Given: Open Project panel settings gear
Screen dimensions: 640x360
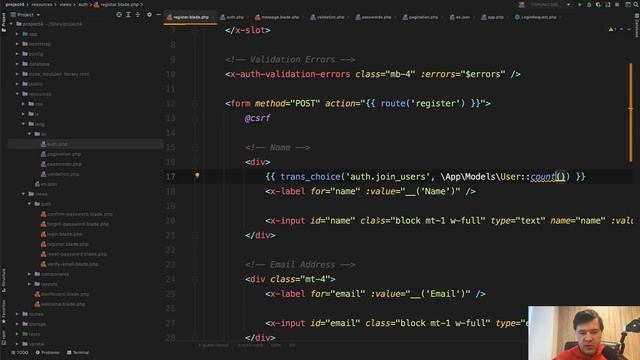Looking at the screenshot, I should 149,15.
